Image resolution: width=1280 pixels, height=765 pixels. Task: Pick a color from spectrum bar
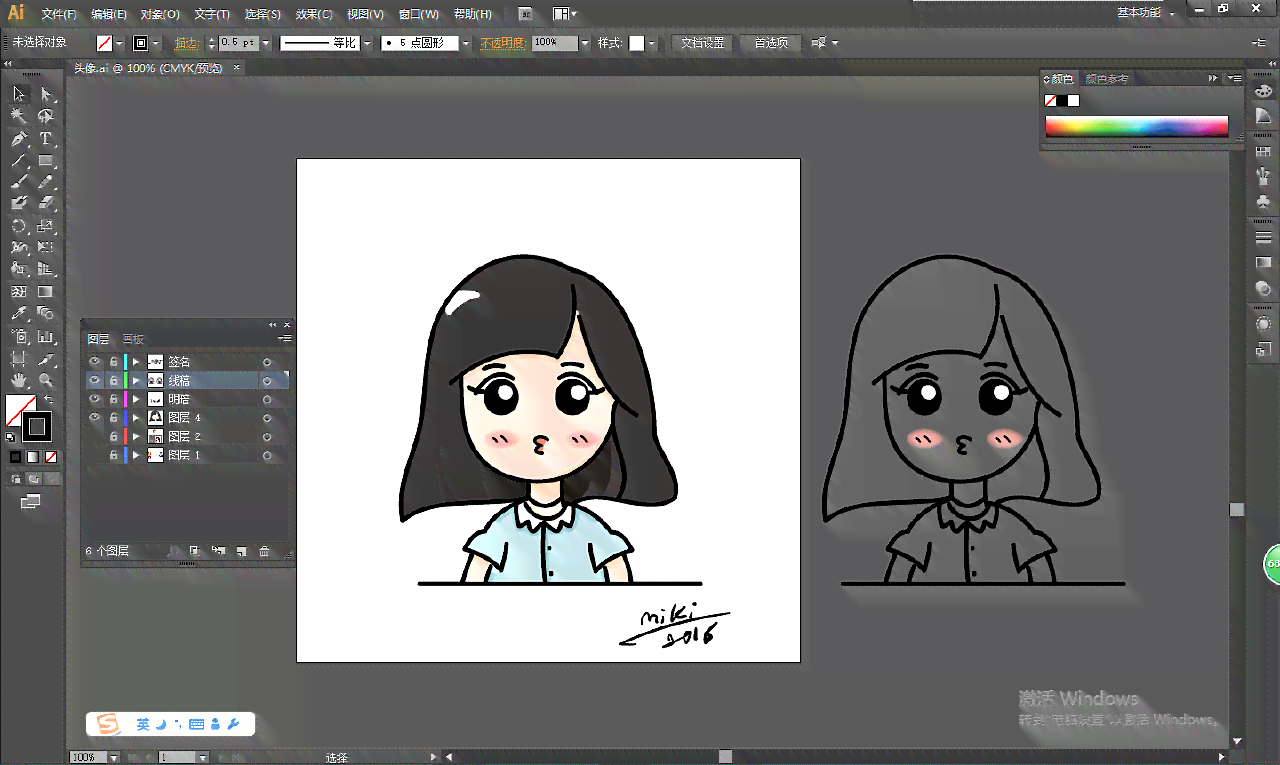tap(1137, 126)
